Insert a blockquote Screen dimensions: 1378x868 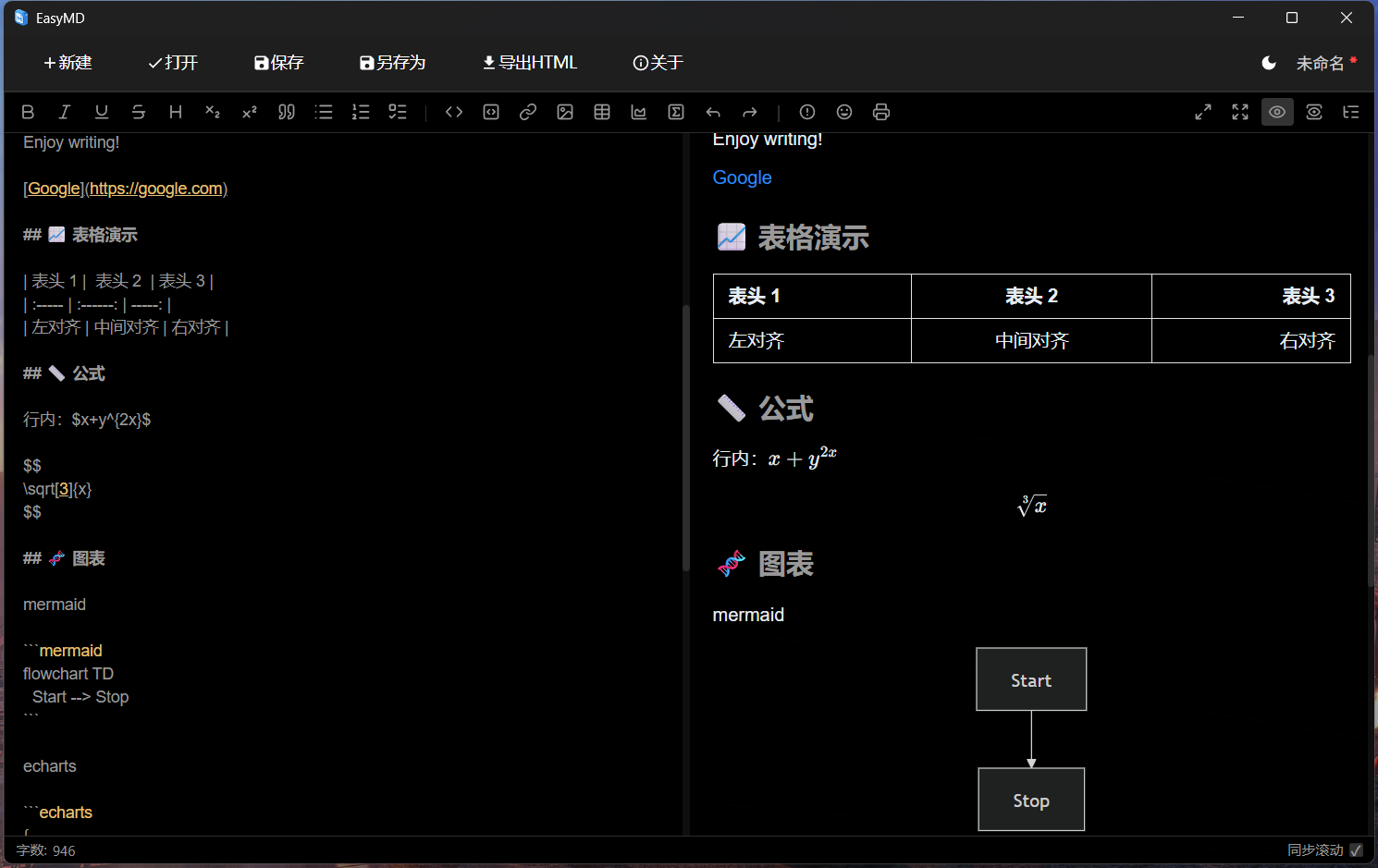point(287,112)
